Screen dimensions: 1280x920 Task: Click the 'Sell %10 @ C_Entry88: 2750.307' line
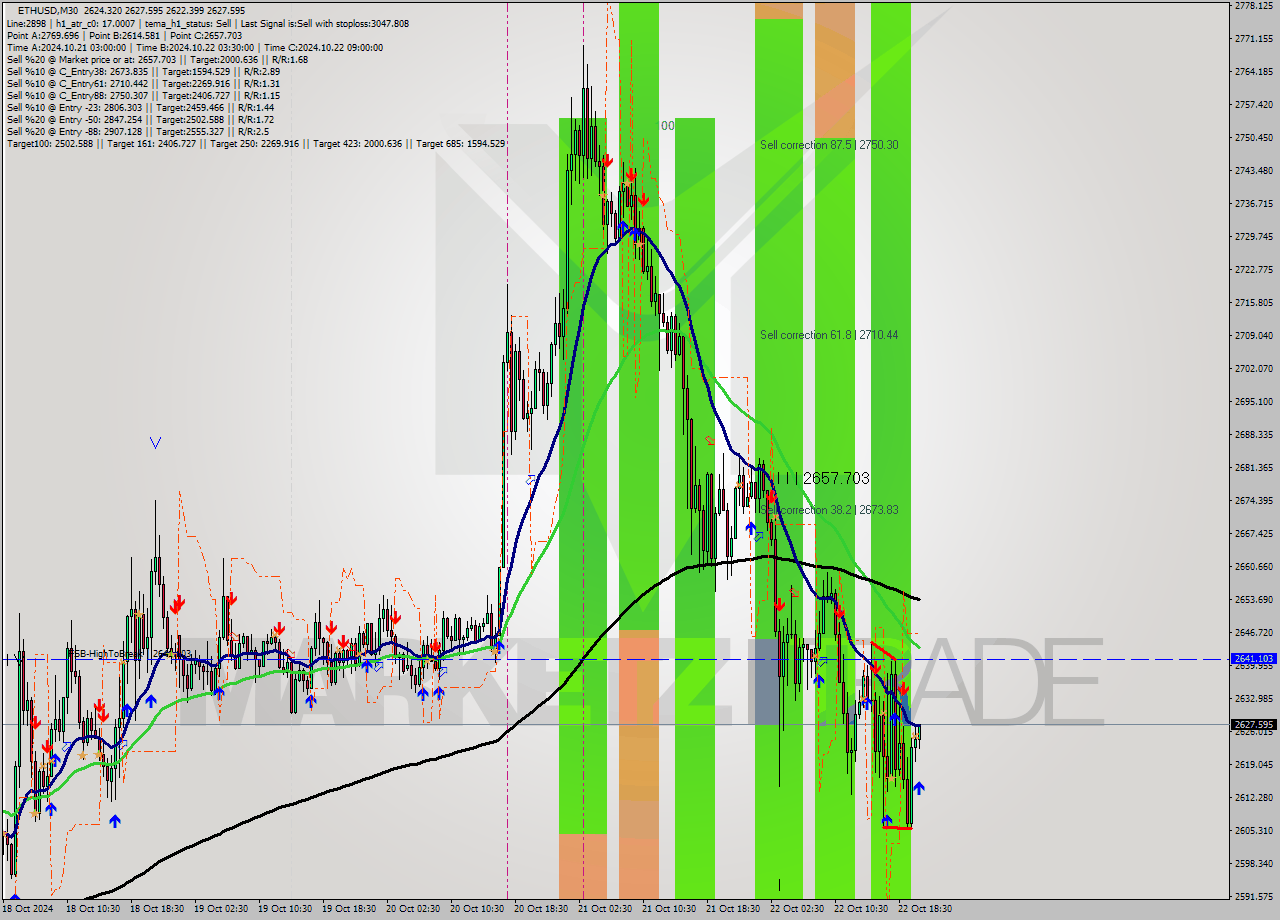(x=143, y=95)
